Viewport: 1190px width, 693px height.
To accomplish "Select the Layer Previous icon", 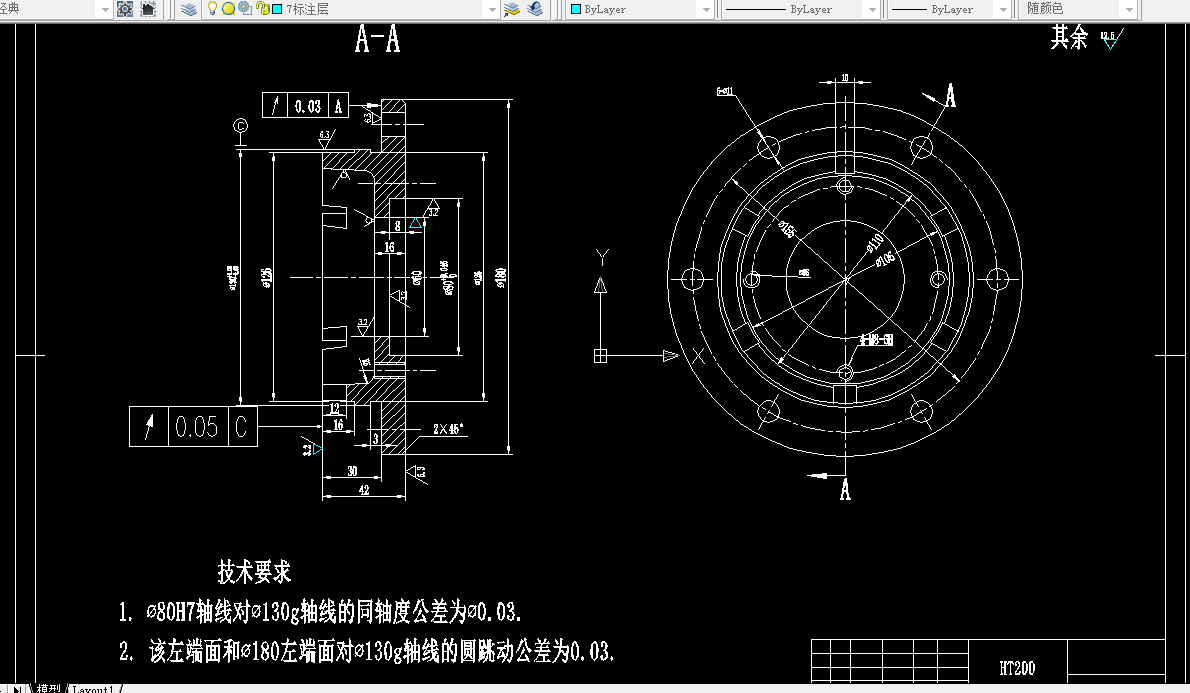I will click(534, 8).
